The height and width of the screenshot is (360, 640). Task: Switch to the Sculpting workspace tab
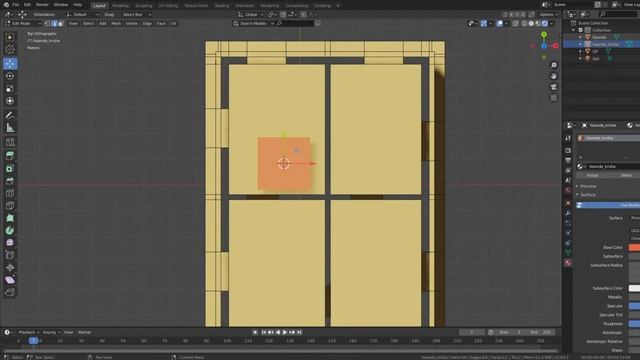point(143,6)
